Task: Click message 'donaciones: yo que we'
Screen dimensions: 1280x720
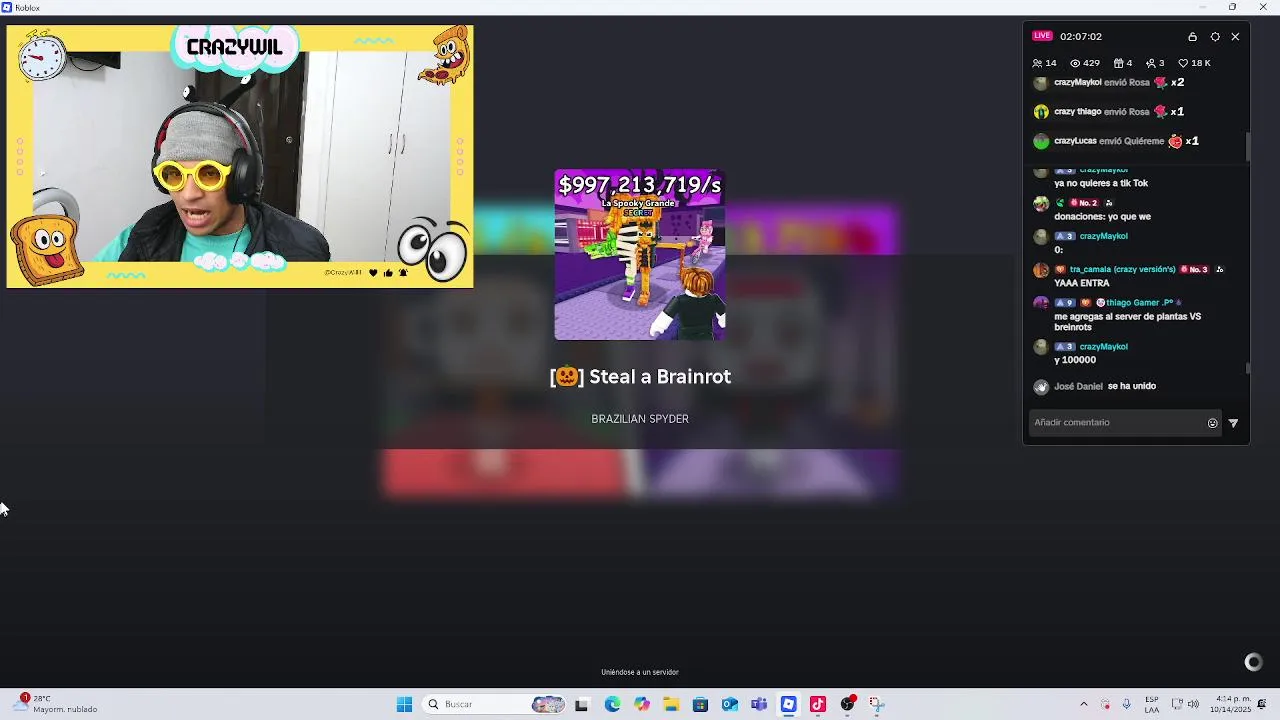Action: click(1102, 217)
